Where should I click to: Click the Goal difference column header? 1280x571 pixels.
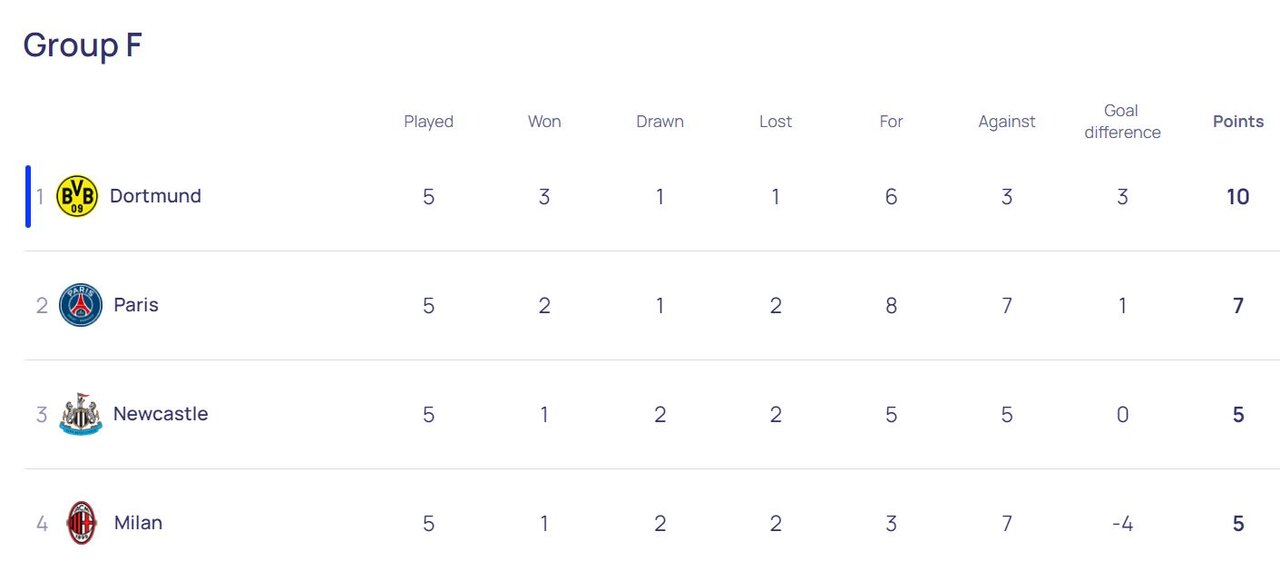point(1122,122)
